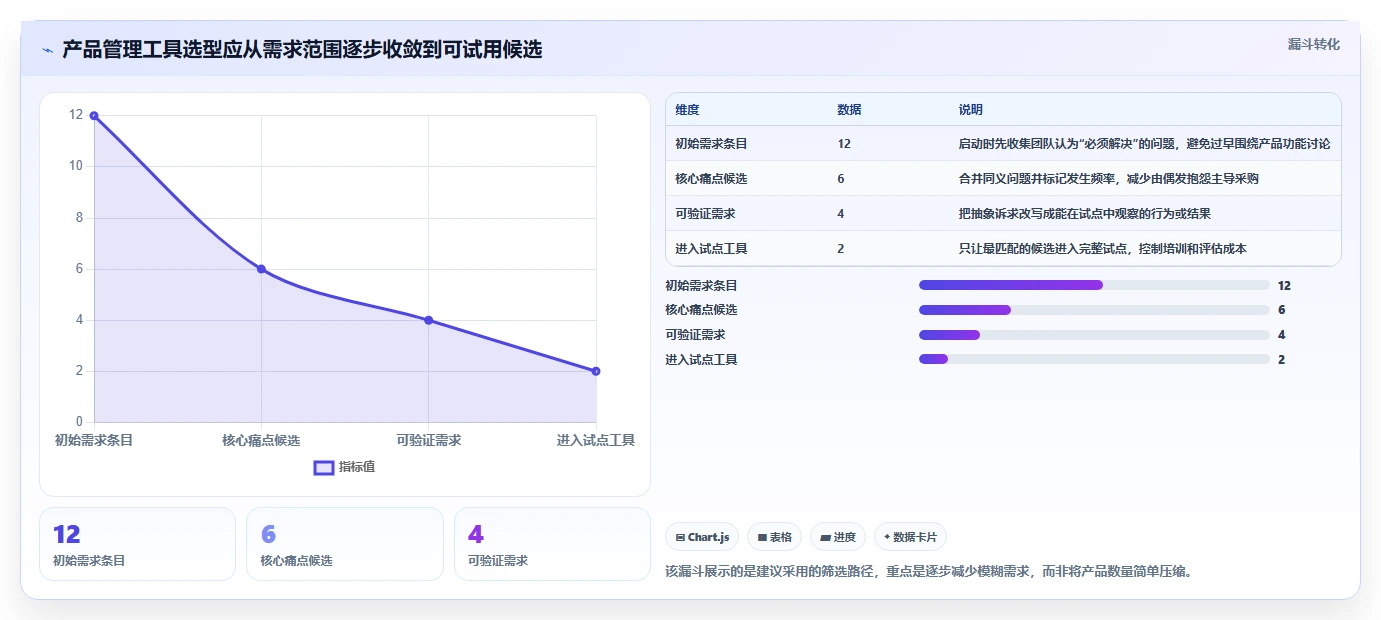
Task: Select the Chart.js tag
Action: pyautogui.click(x=702, y=537)
